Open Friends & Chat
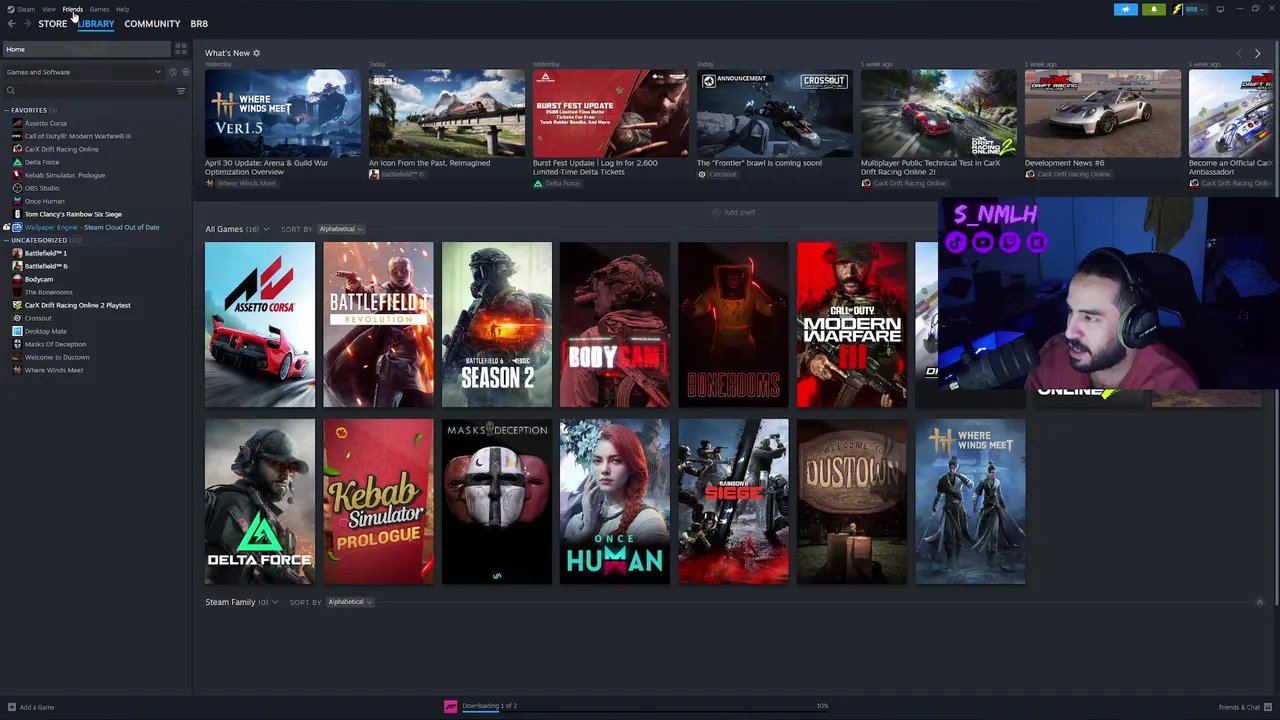Viewport: 1280px width, 720px height. tap(1244, 707)
